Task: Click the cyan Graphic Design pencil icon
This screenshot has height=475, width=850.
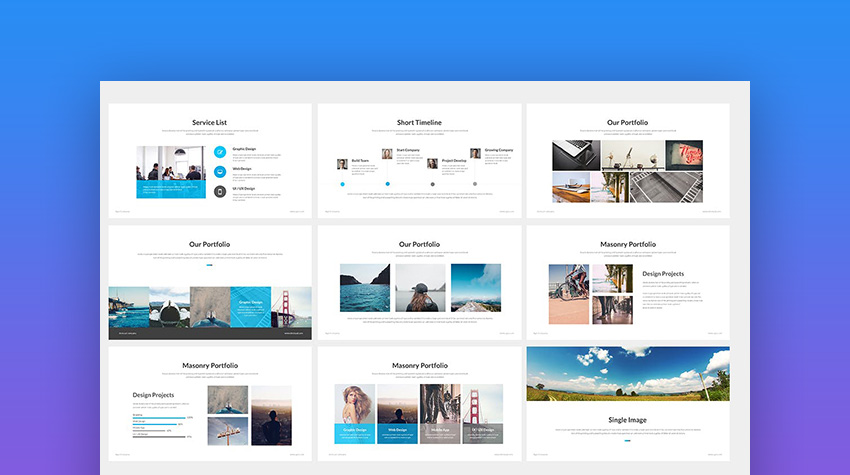Action: click(x=220, y=152)
